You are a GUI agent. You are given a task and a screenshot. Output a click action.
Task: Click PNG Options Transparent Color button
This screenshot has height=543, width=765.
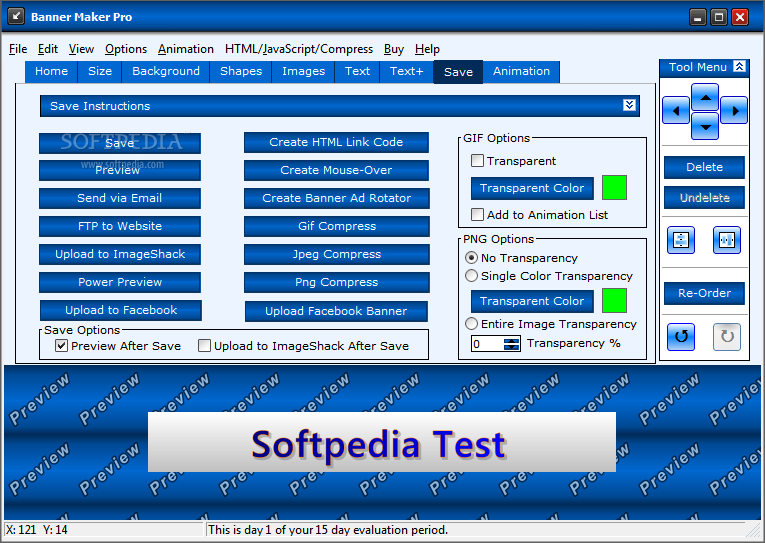(x=532, y=301)
